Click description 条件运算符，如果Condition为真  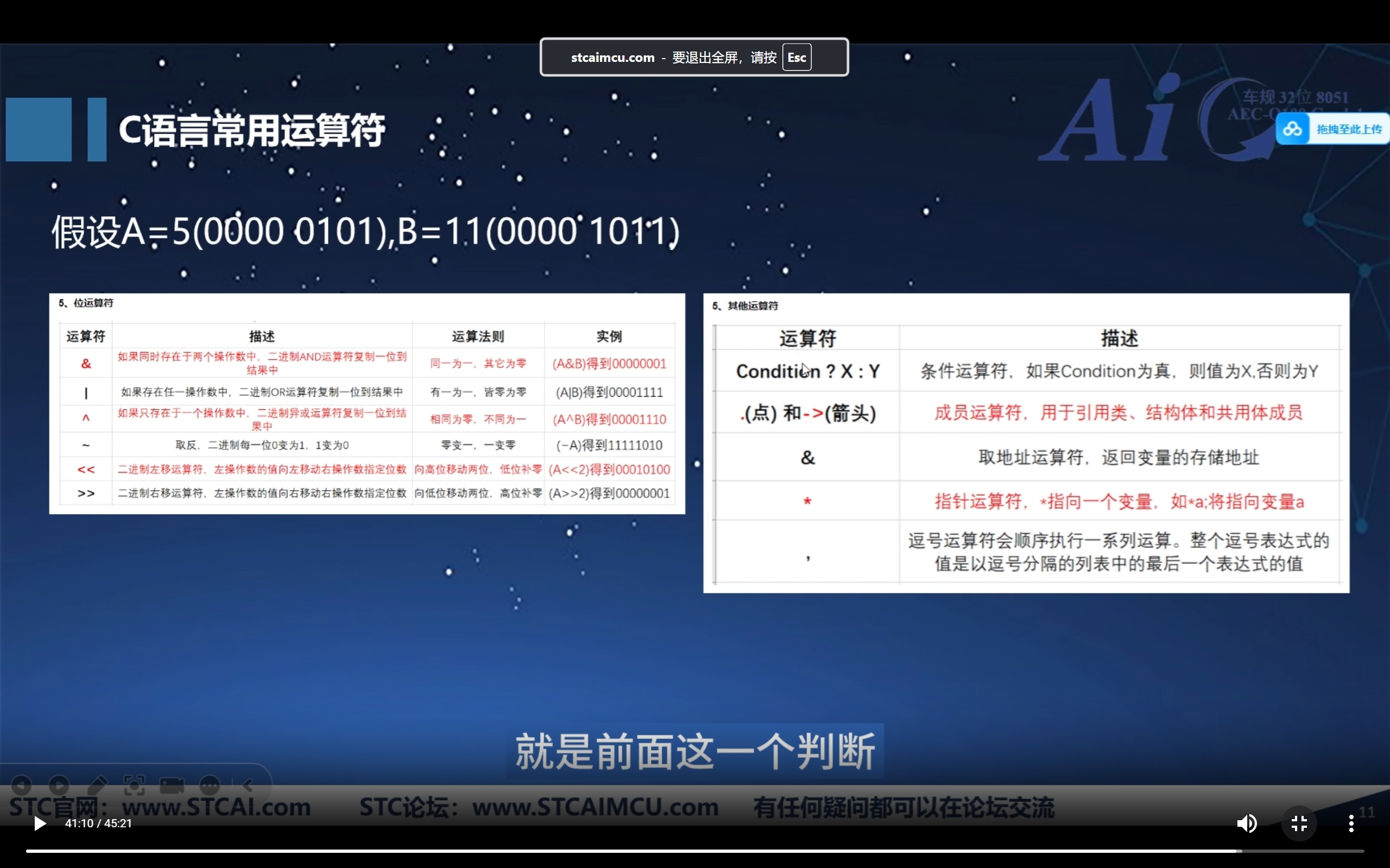point(1119,371)
